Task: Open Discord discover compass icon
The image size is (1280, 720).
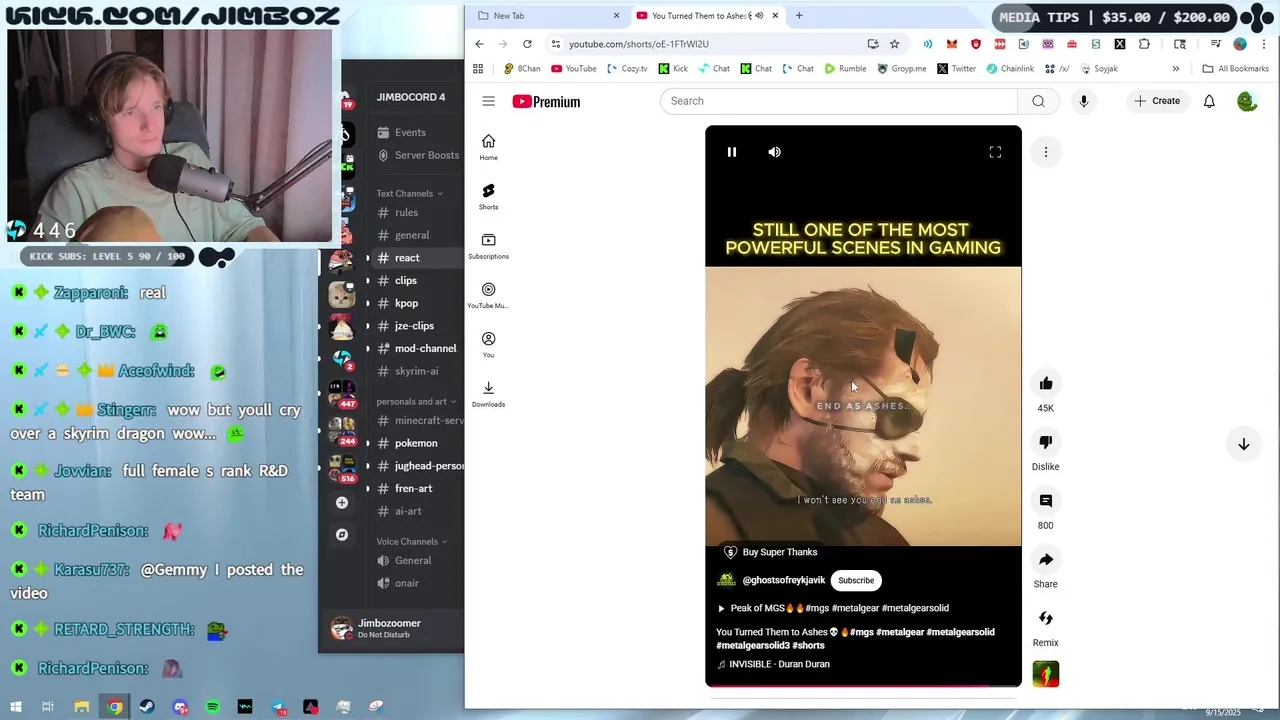Action: click(x=342, y=535)
